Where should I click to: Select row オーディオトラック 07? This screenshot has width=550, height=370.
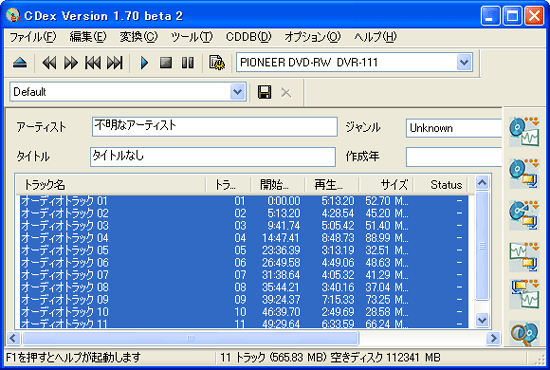click(x=244, y=275)
